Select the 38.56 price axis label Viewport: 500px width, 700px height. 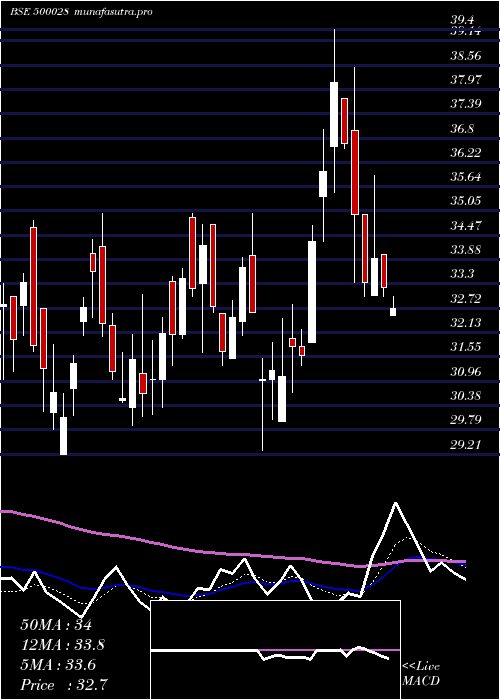(x=465, y=56)
